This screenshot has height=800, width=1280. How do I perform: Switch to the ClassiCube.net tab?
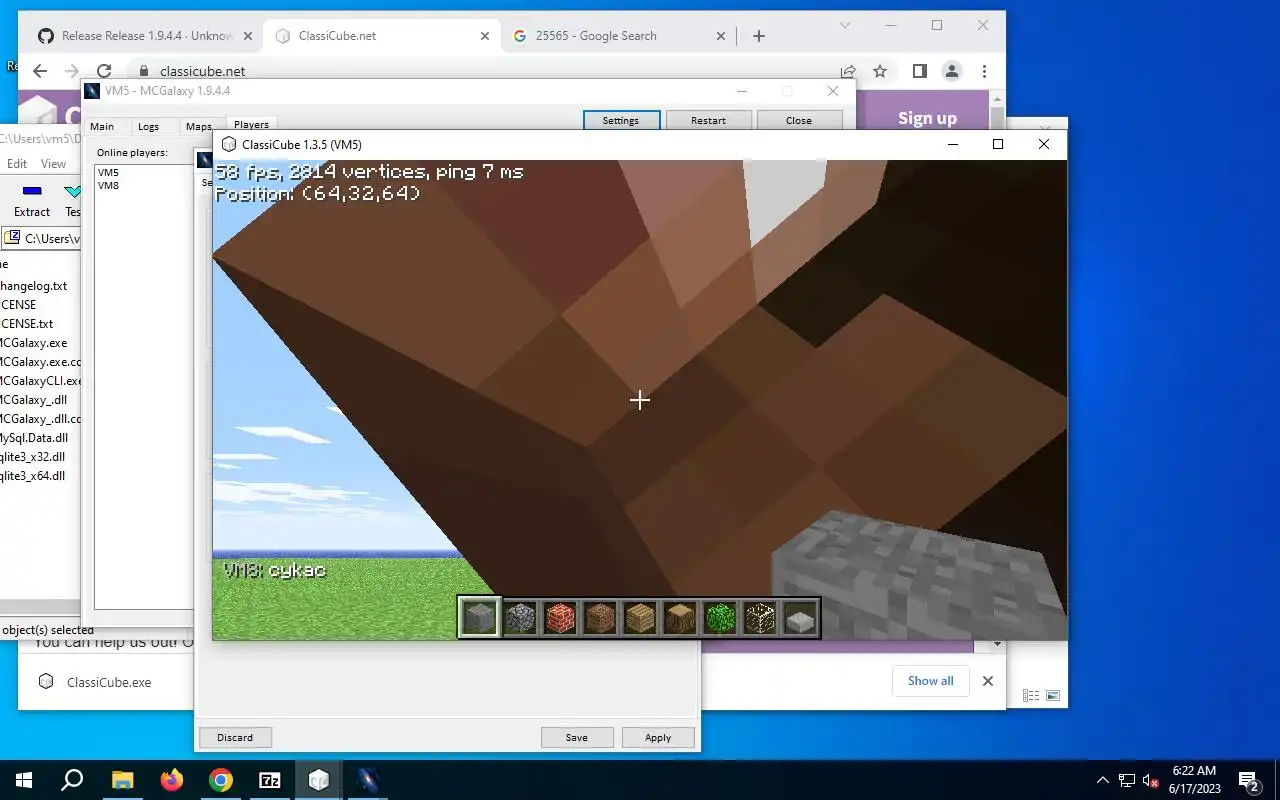tap(381, 36)
